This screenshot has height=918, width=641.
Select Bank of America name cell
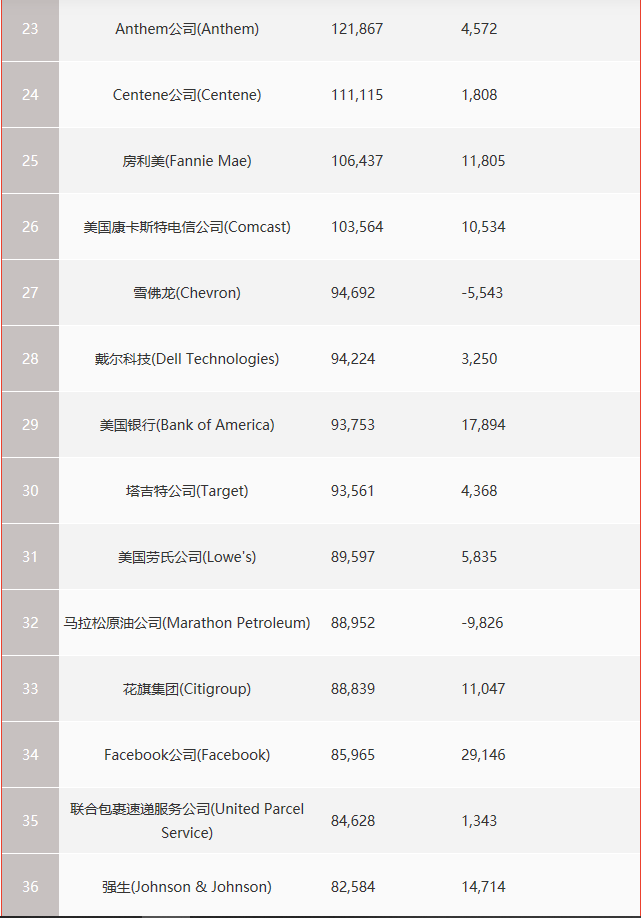[187, 425]
